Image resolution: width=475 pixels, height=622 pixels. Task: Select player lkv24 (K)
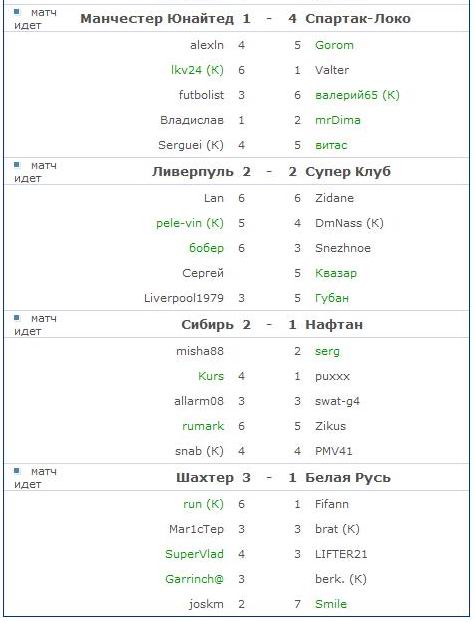pos(197,70)
